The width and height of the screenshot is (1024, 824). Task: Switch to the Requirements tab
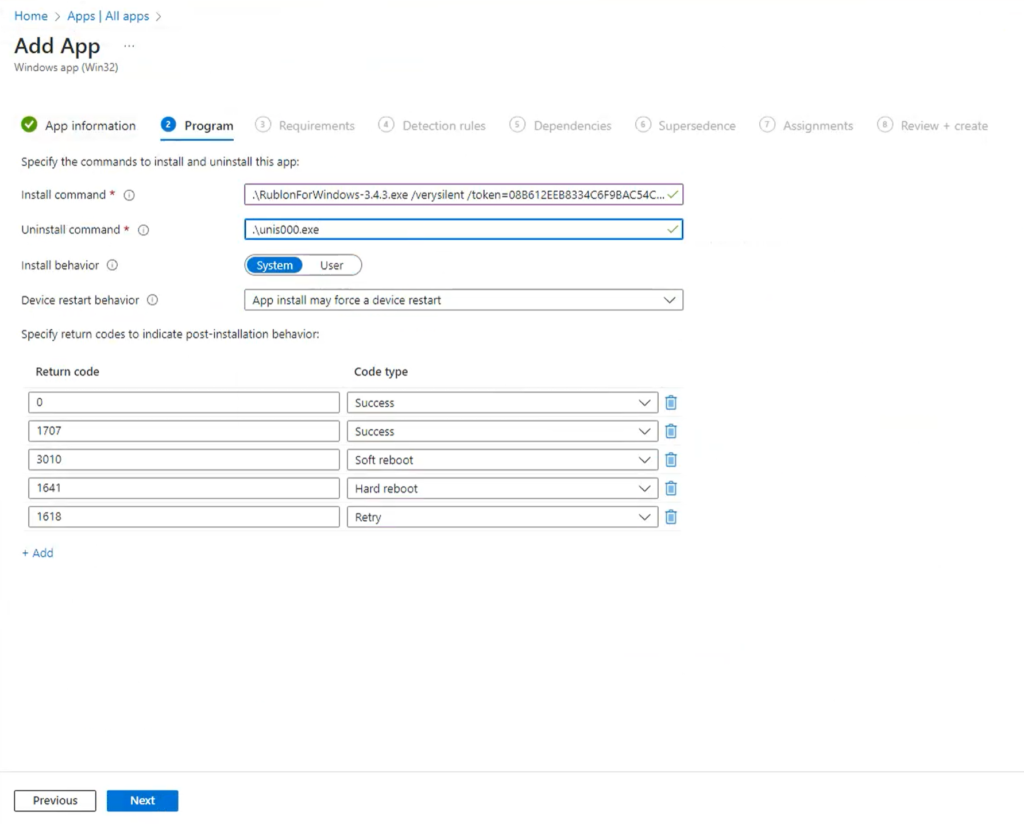[x=316, y=125]
